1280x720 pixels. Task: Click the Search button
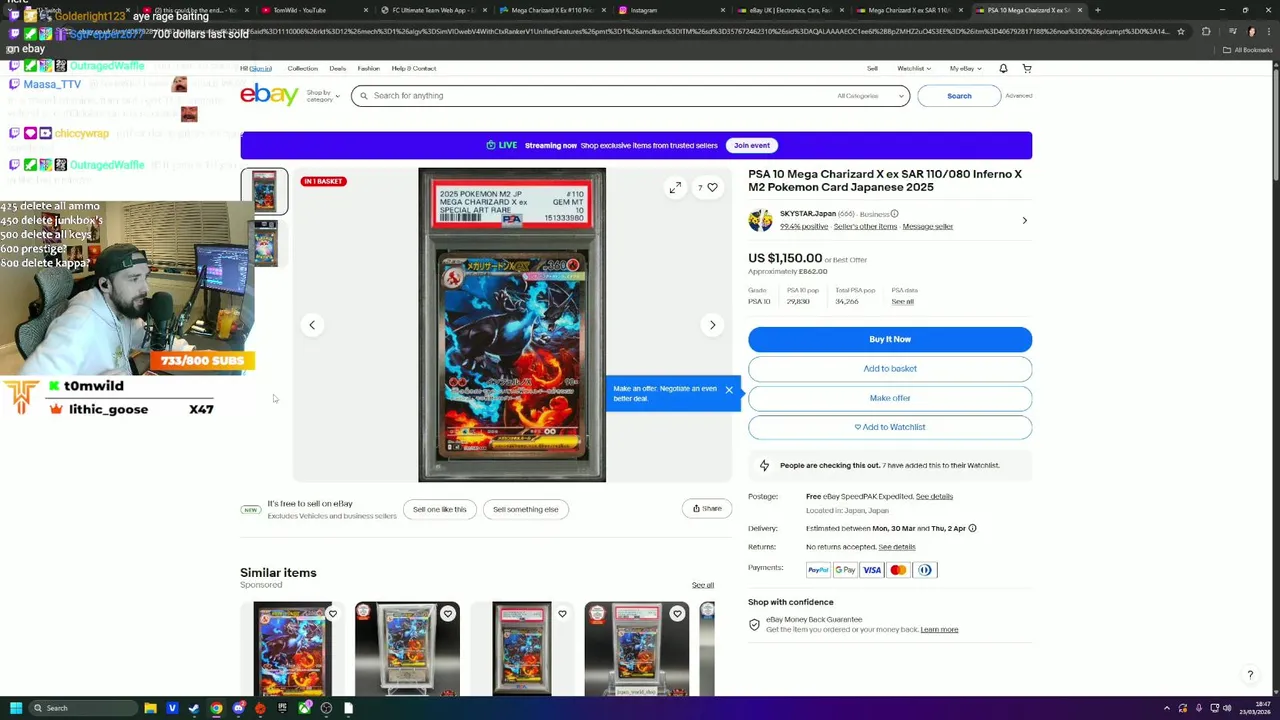click(959, 96)
